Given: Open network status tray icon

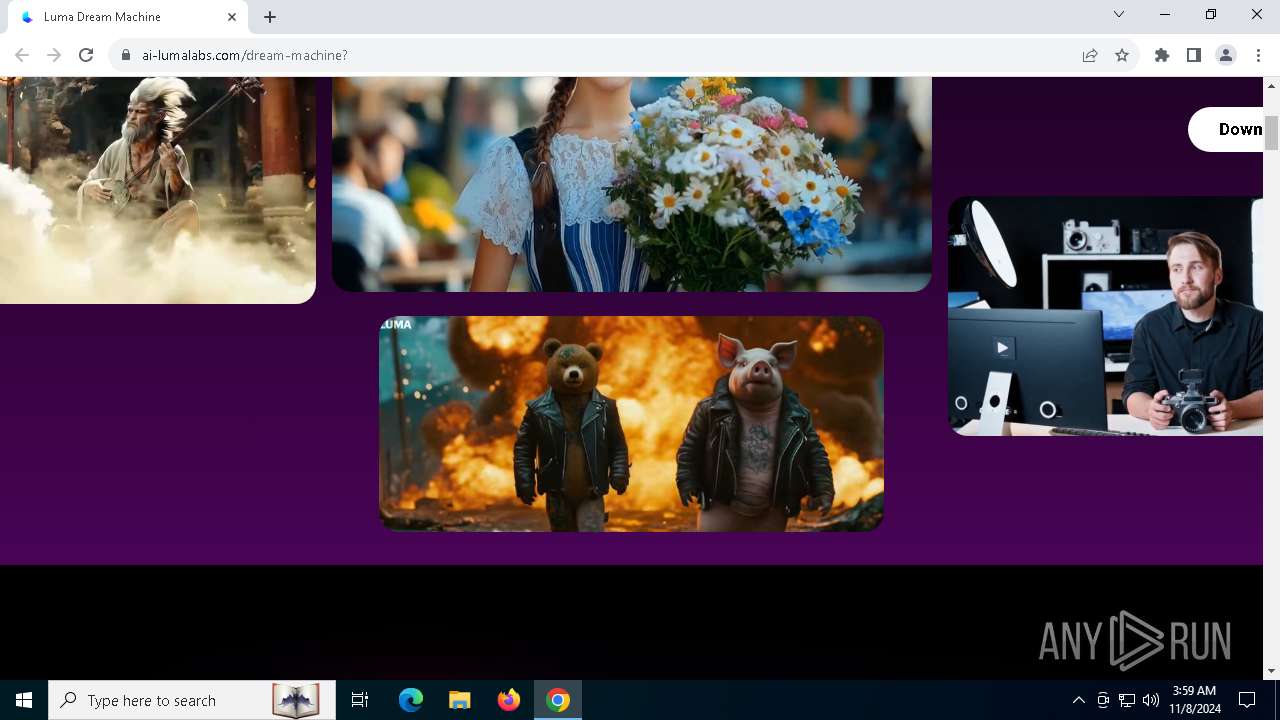Looking at the screenshot, I should click(1127, 700).
